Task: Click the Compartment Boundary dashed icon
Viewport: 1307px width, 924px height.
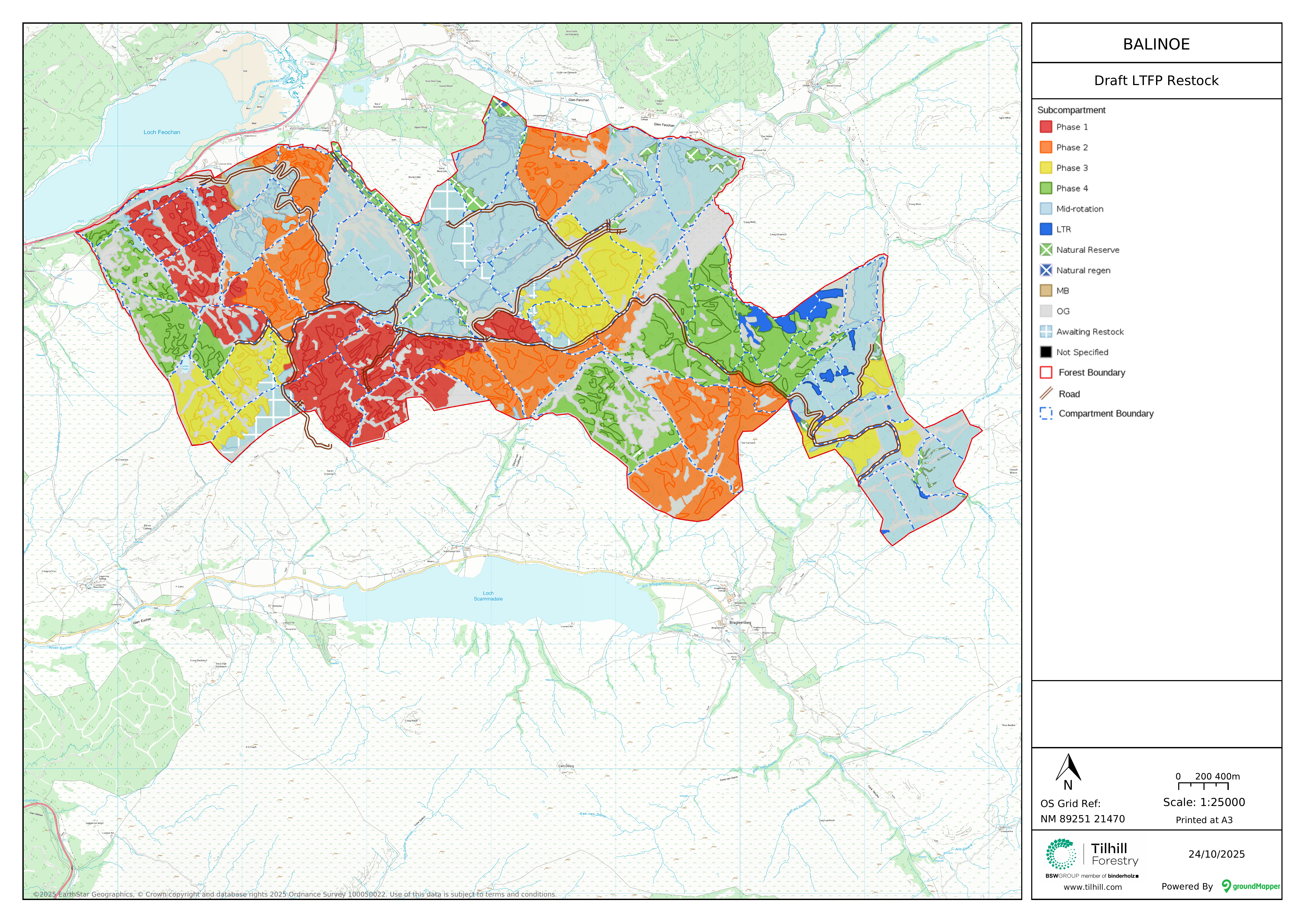Action: (1046, 413)
